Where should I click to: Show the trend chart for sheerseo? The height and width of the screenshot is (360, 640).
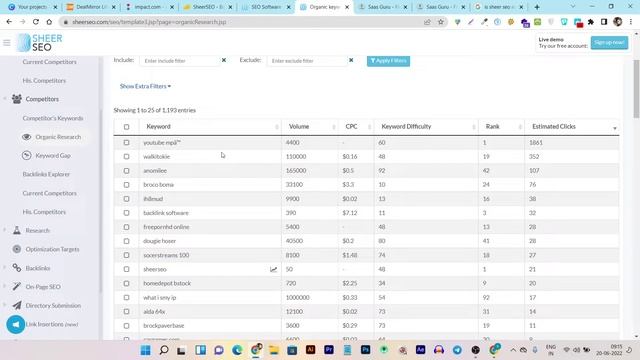pyautogui.click(x=273, y=269)
